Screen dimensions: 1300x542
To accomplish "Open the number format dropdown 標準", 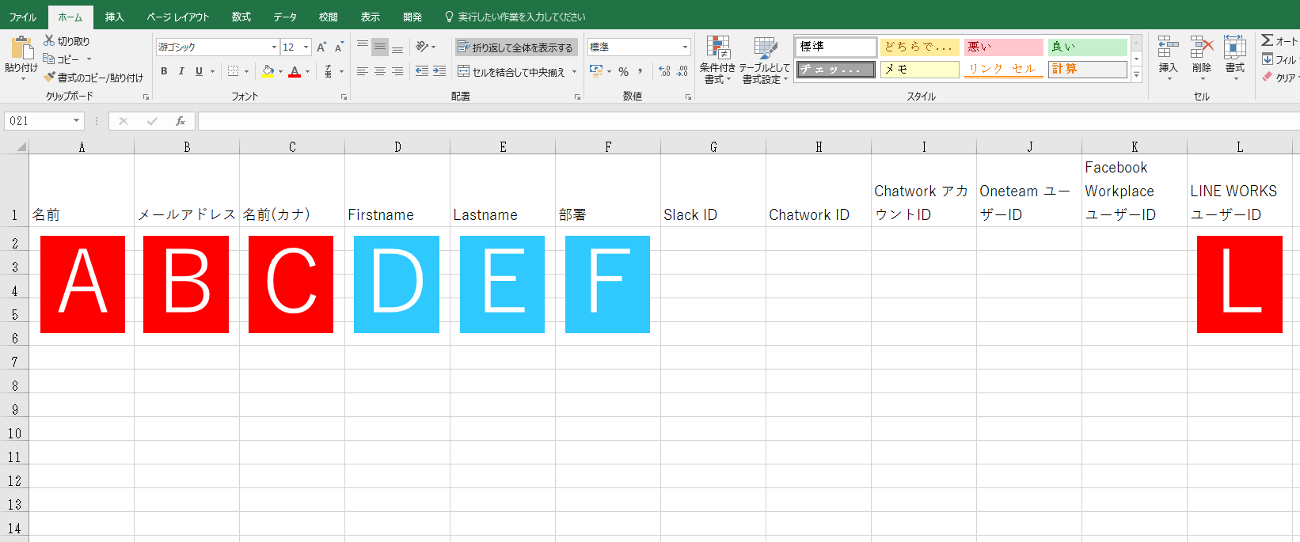I will pos(685,47).
